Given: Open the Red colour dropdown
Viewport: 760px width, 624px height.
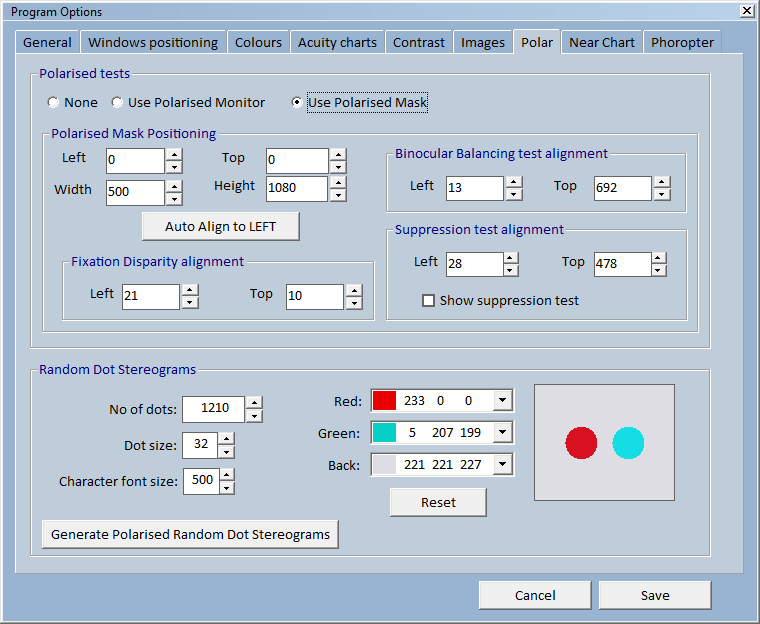Looking at the screenshot, I should coord(503,400).
